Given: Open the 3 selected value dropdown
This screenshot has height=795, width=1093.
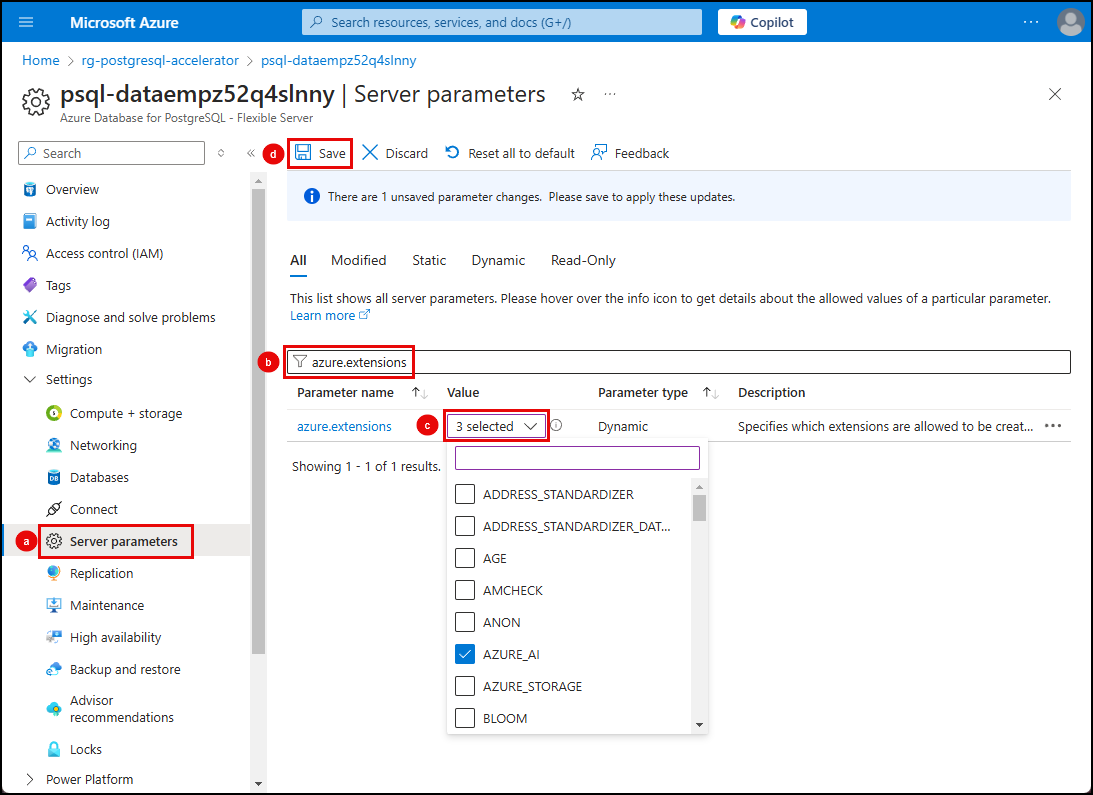Looking at the screenshot, I should click(497, 426).
